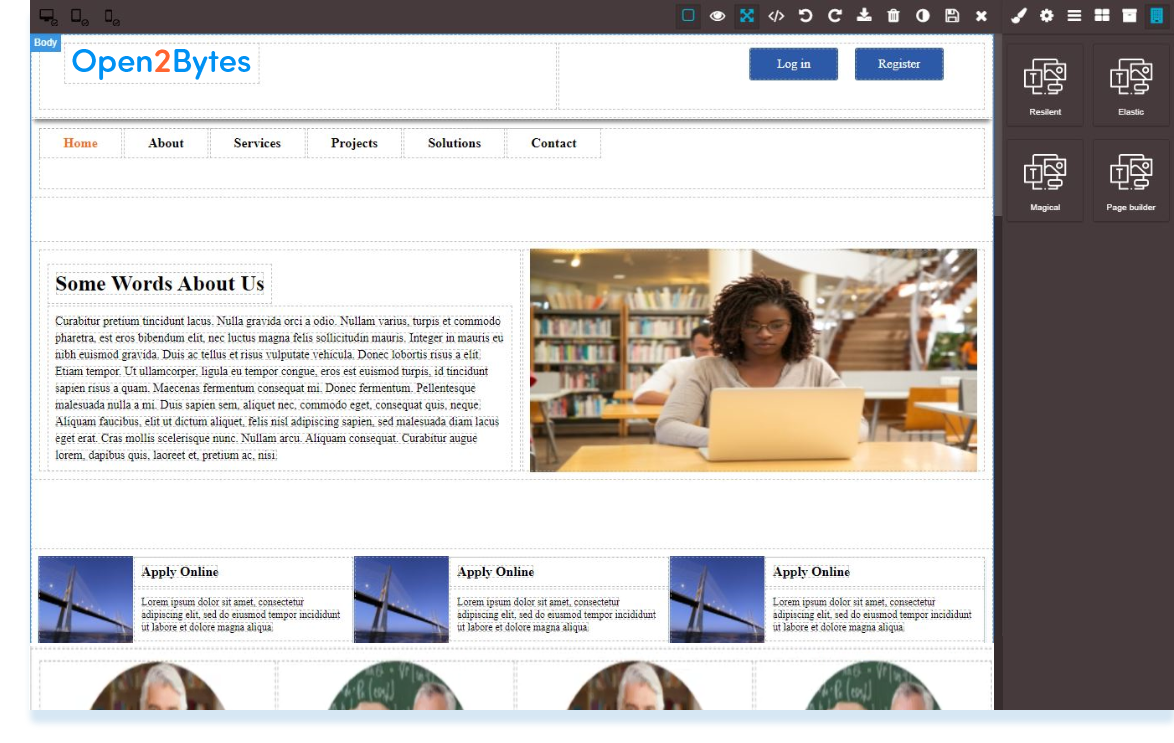Select the Solutions navigation item
This screenshot has width=1174, height=743.
coord(454,143)
